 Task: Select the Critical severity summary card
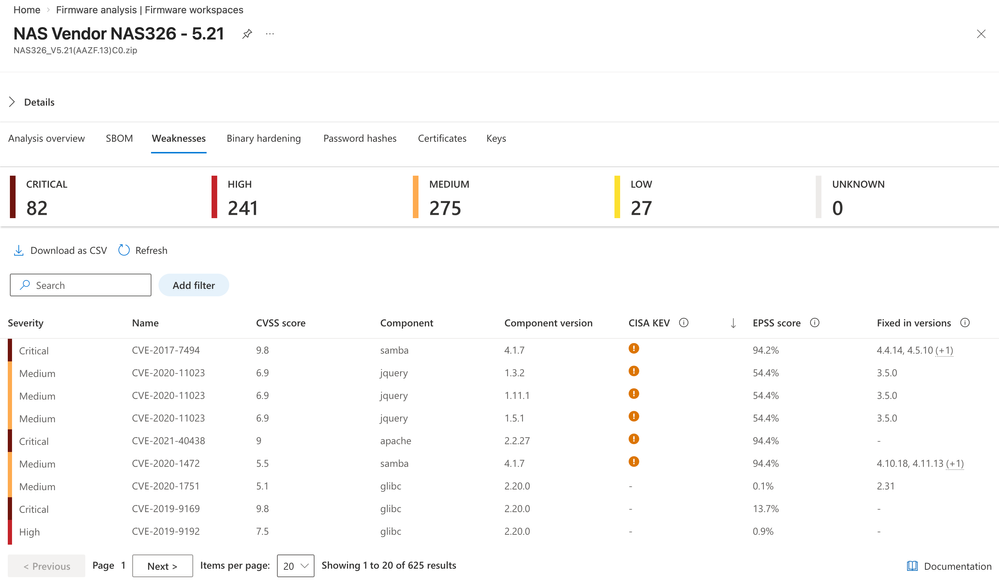(102, 197)
